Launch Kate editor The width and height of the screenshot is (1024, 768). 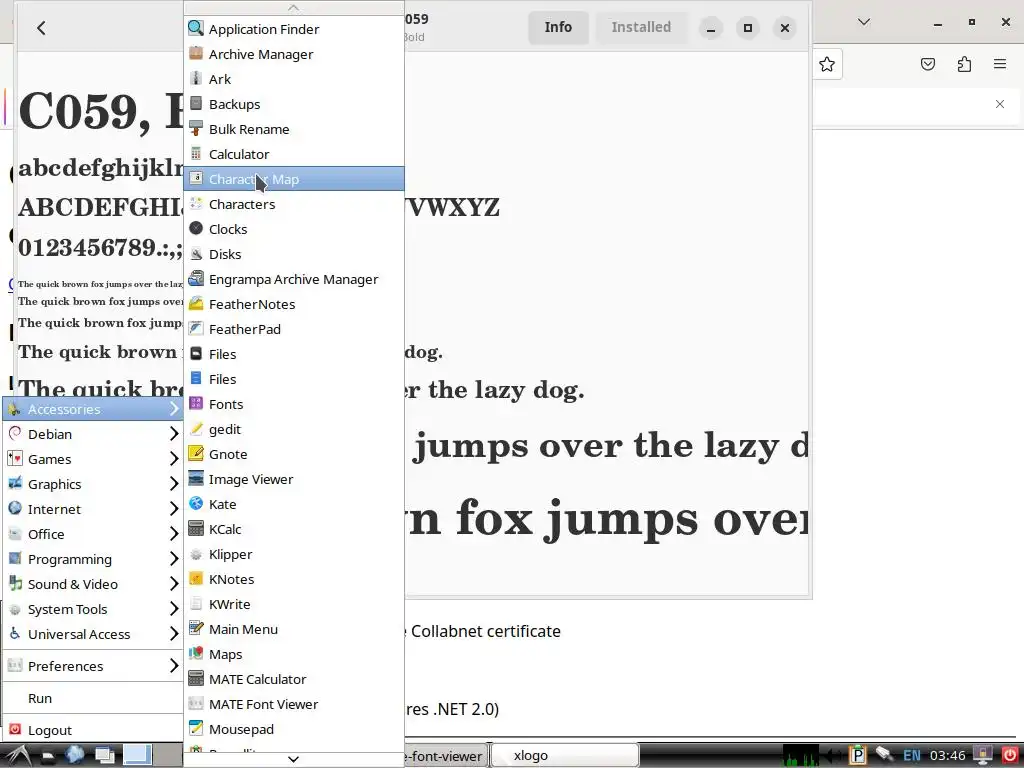tap(294, 504)
